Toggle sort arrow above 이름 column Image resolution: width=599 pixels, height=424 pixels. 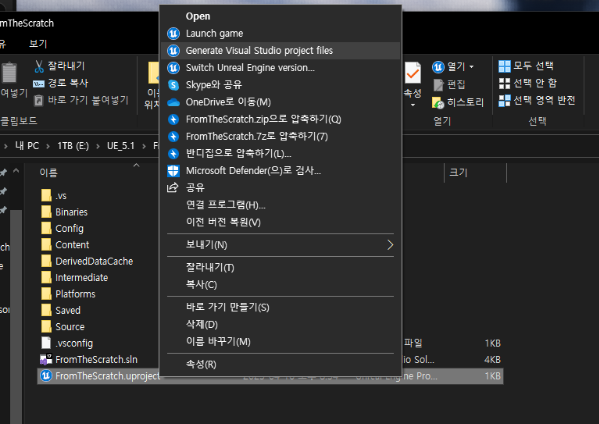point(136,165)
